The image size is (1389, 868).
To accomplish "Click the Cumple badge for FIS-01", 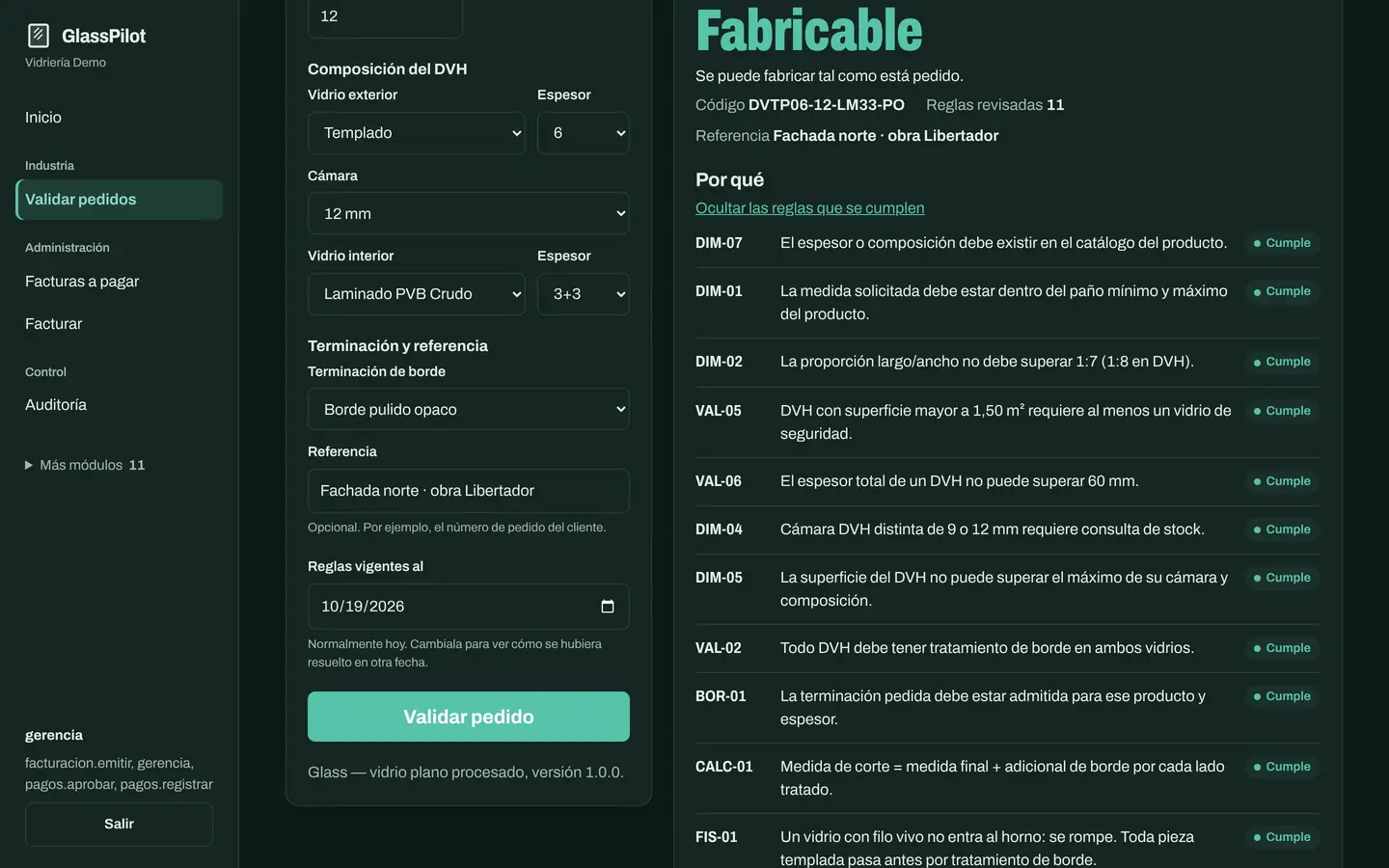I will tap(1282, 837).
